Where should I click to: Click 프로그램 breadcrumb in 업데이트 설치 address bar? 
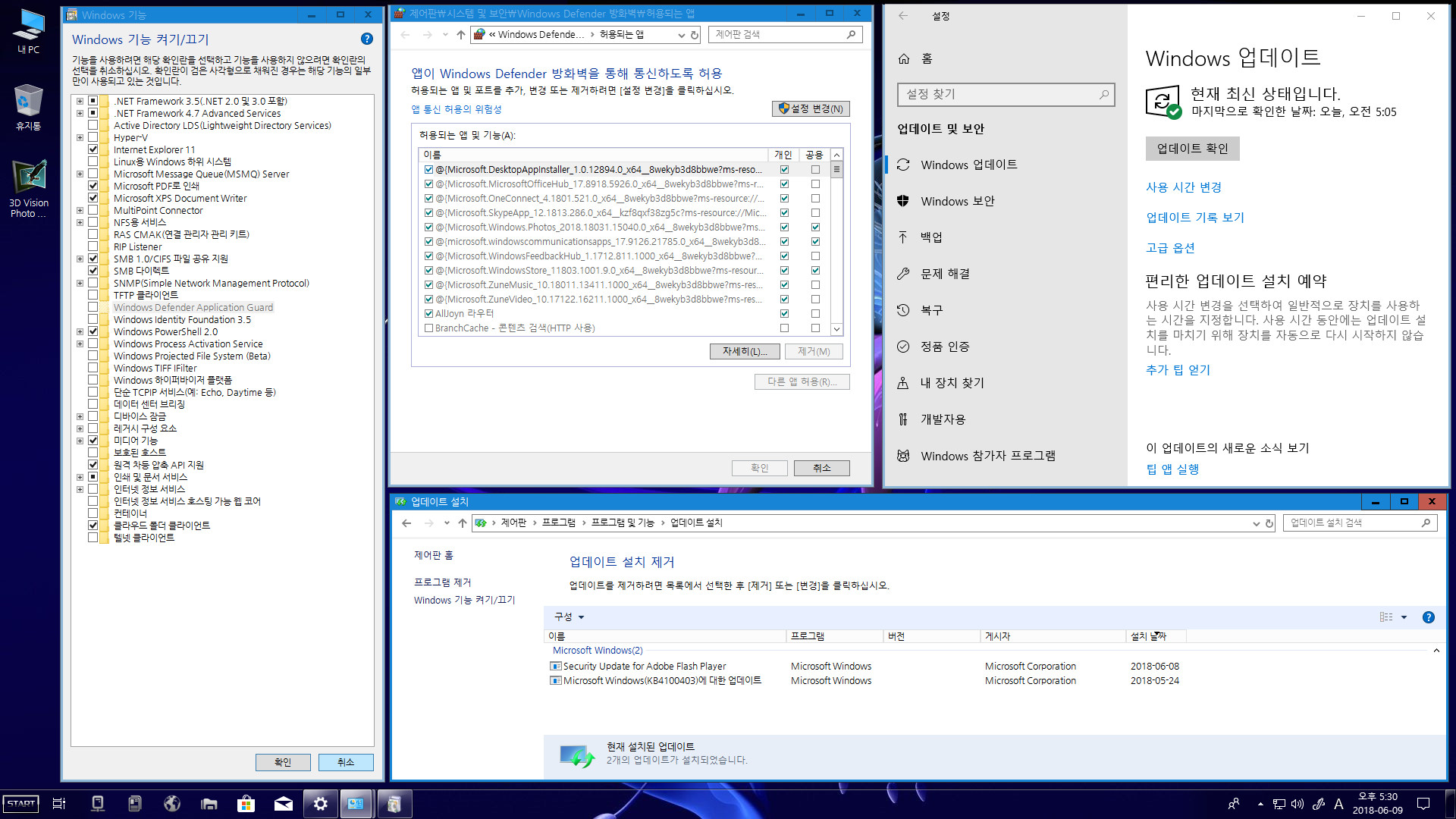[559, 523]
